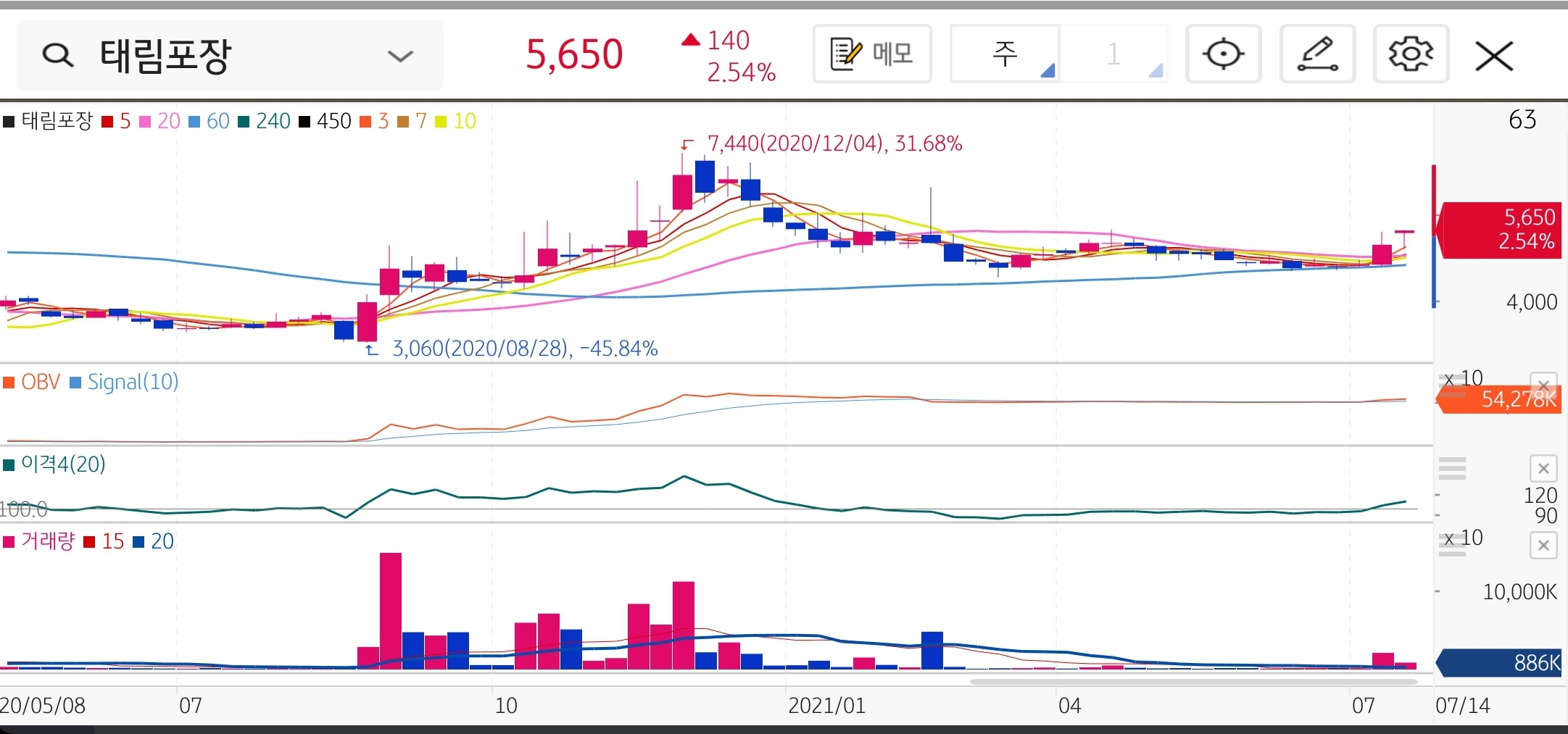Select the volume 15 average legend
The height and width of the screenshot is (734, 1568).
coord(104,541)
